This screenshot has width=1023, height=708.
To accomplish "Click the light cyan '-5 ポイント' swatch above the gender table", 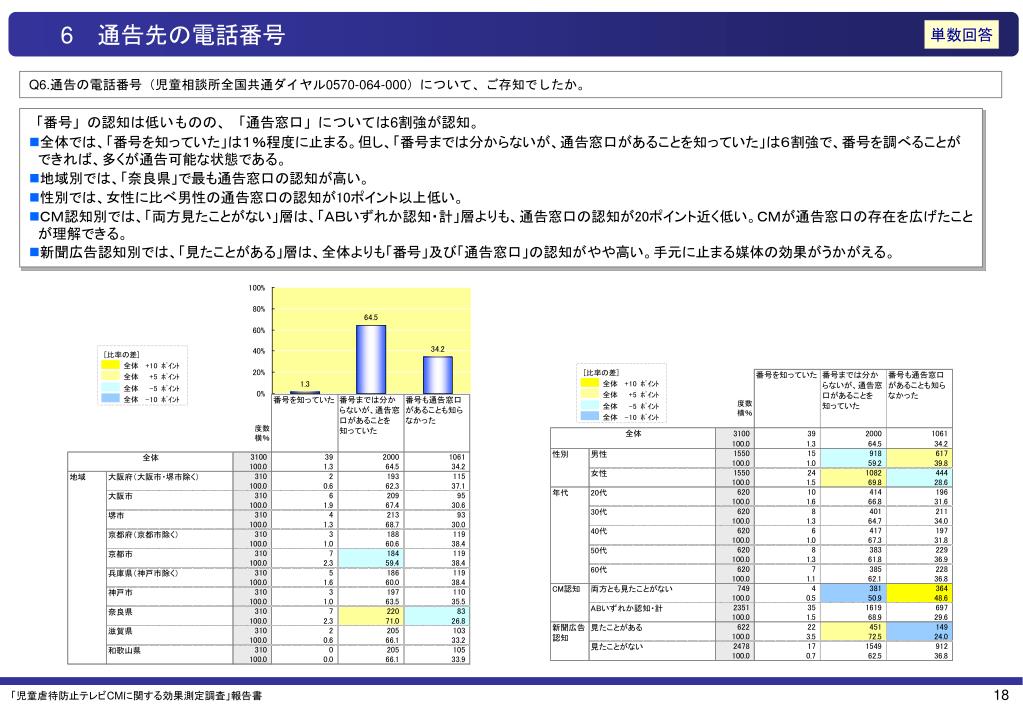I will 590,405.
